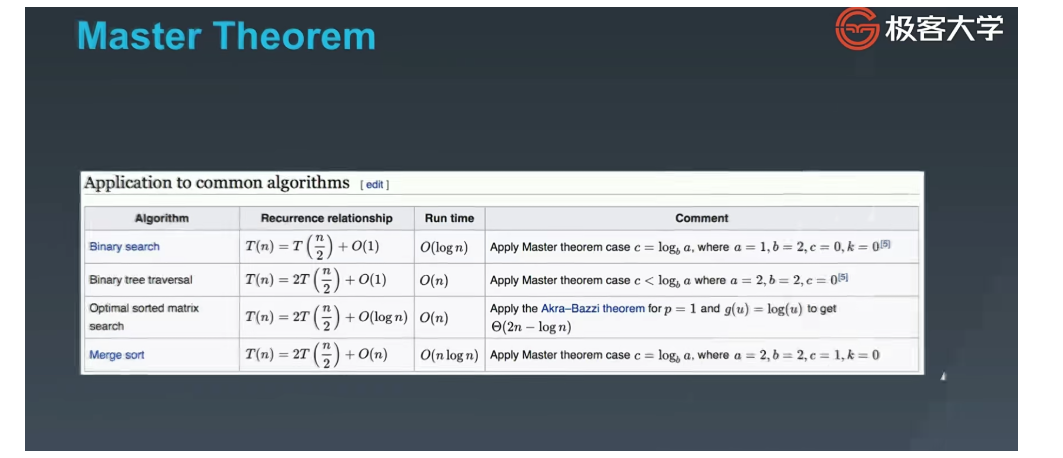
Task: Click the 'Algorithm' column header
Action: pyautogui.click(x=161, y=218)
